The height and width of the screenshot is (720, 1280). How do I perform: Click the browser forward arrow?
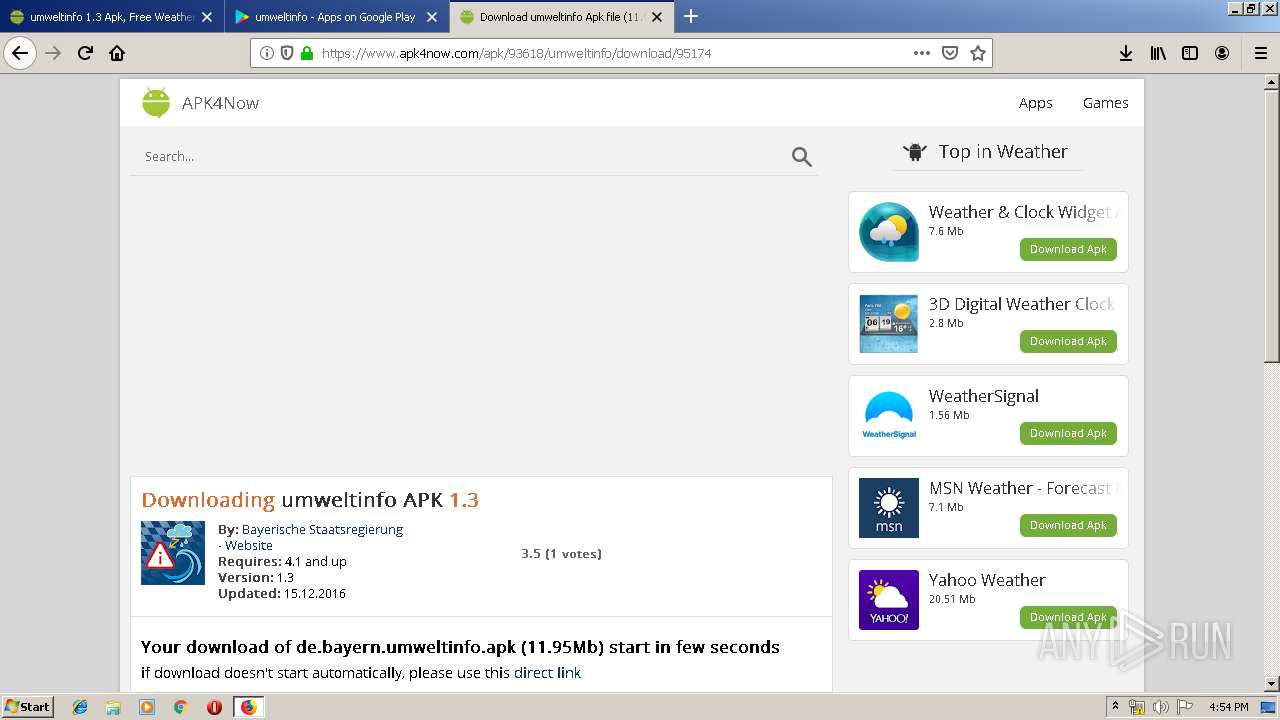53,53
